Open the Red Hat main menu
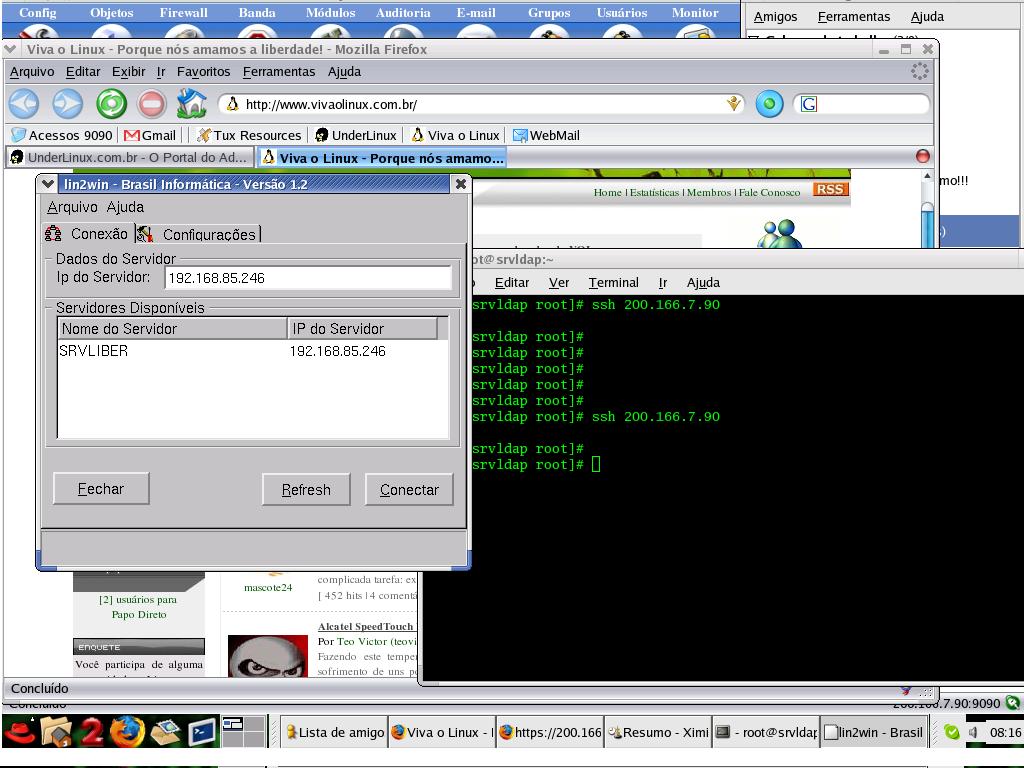The image size is (1024, 768). click(x=19, y=731)
